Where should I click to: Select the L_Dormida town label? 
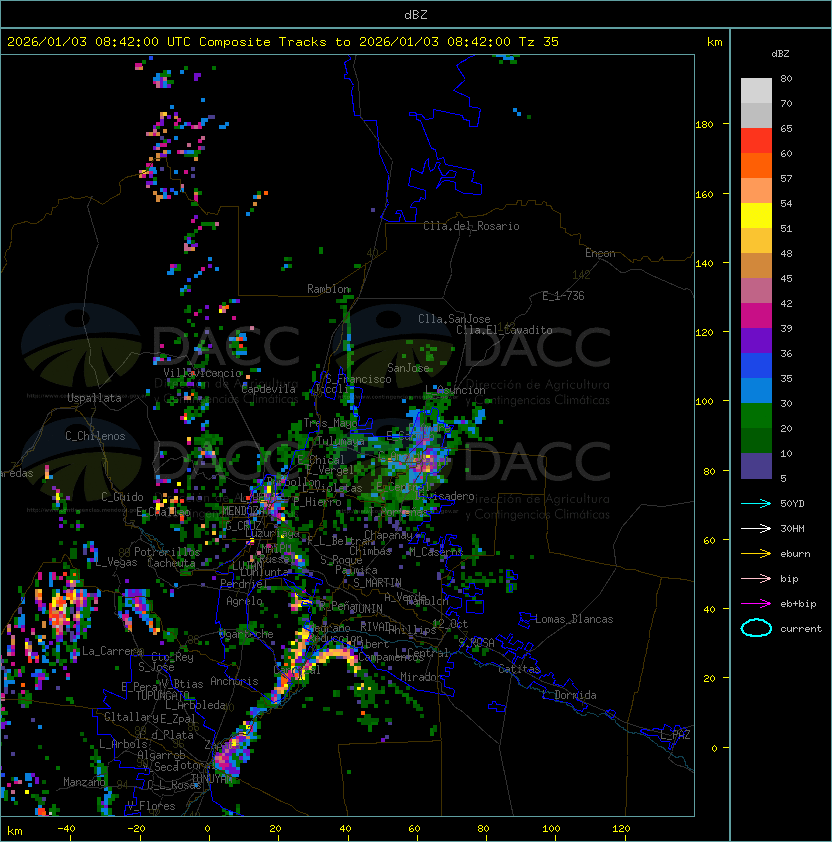[568, 695]
